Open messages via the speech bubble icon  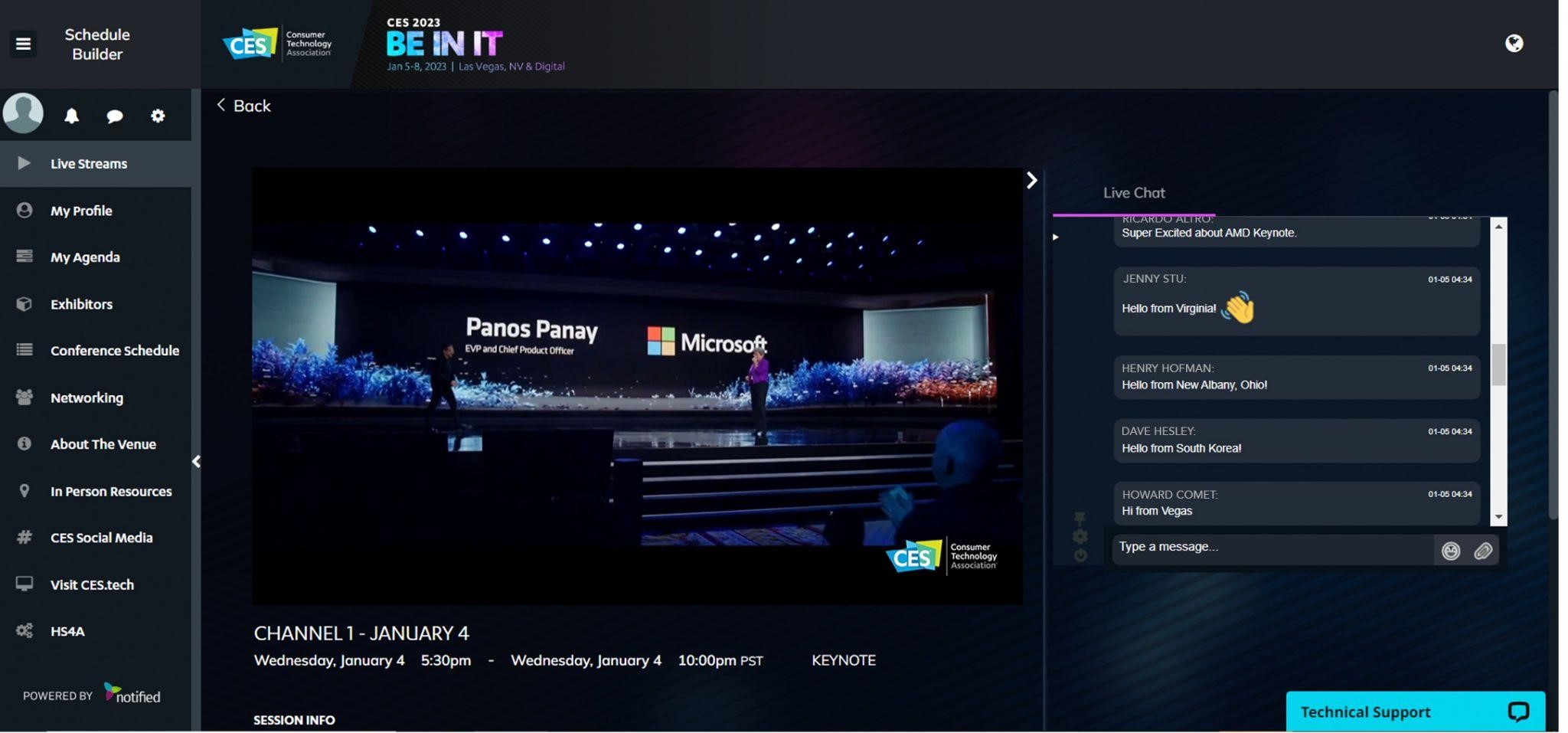[114, 116]
